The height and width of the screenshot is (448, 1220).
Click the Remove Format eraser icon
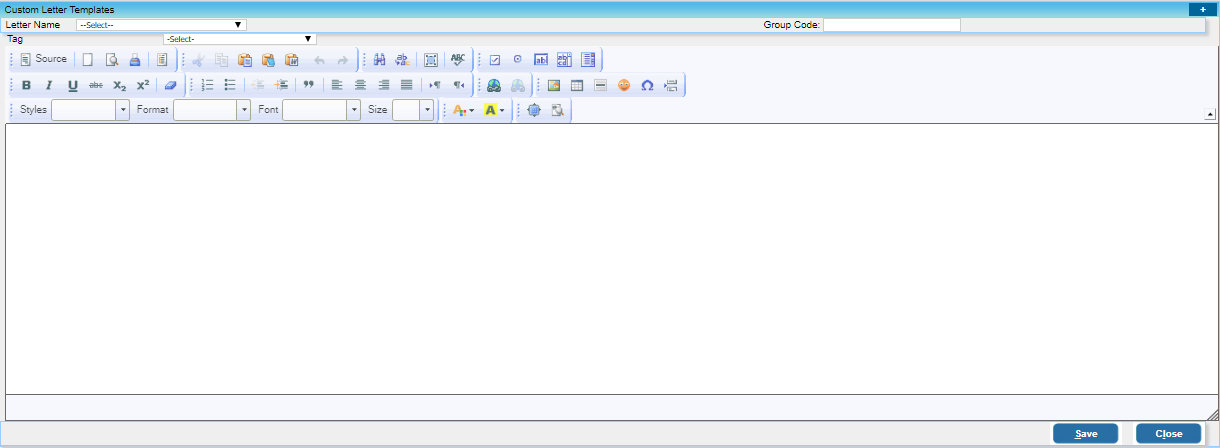[x=170, y=86]
